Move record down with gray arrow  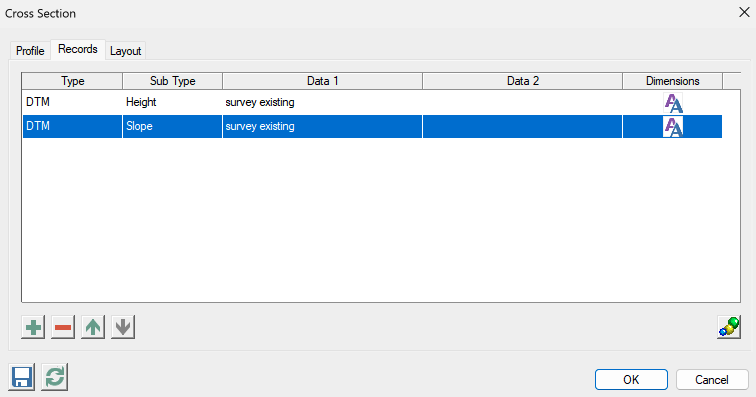click(x=123, y=328)
